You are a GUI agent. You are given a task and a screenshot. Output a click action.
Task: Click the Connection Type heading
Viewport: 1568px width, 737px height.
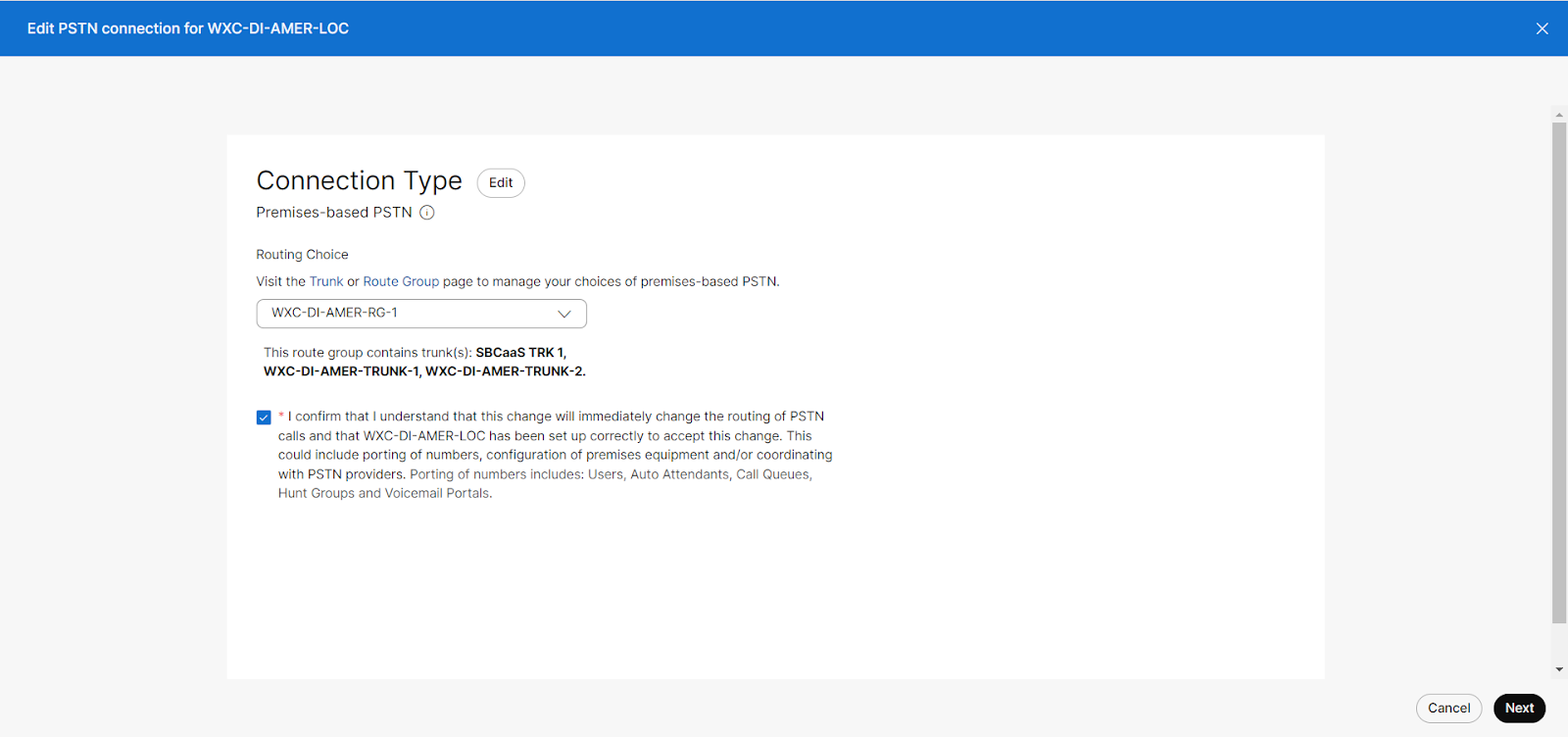click(x=359, y=181)
